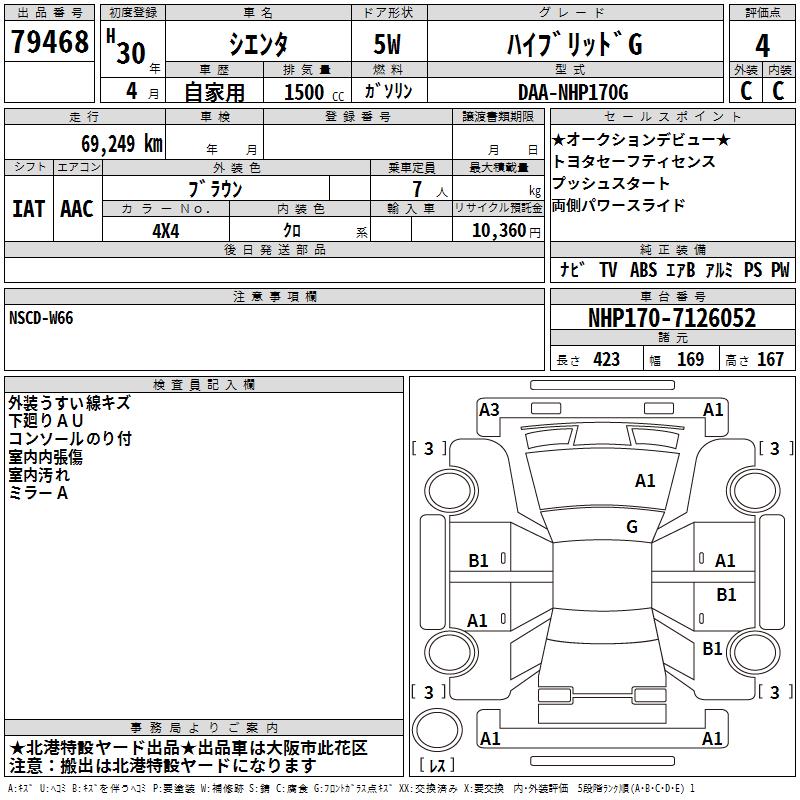The width and height of the screenshot is (800, 800).
Task: Select the [レス] spare tire label
Action: pyautogui.click(x=437, y=765)
